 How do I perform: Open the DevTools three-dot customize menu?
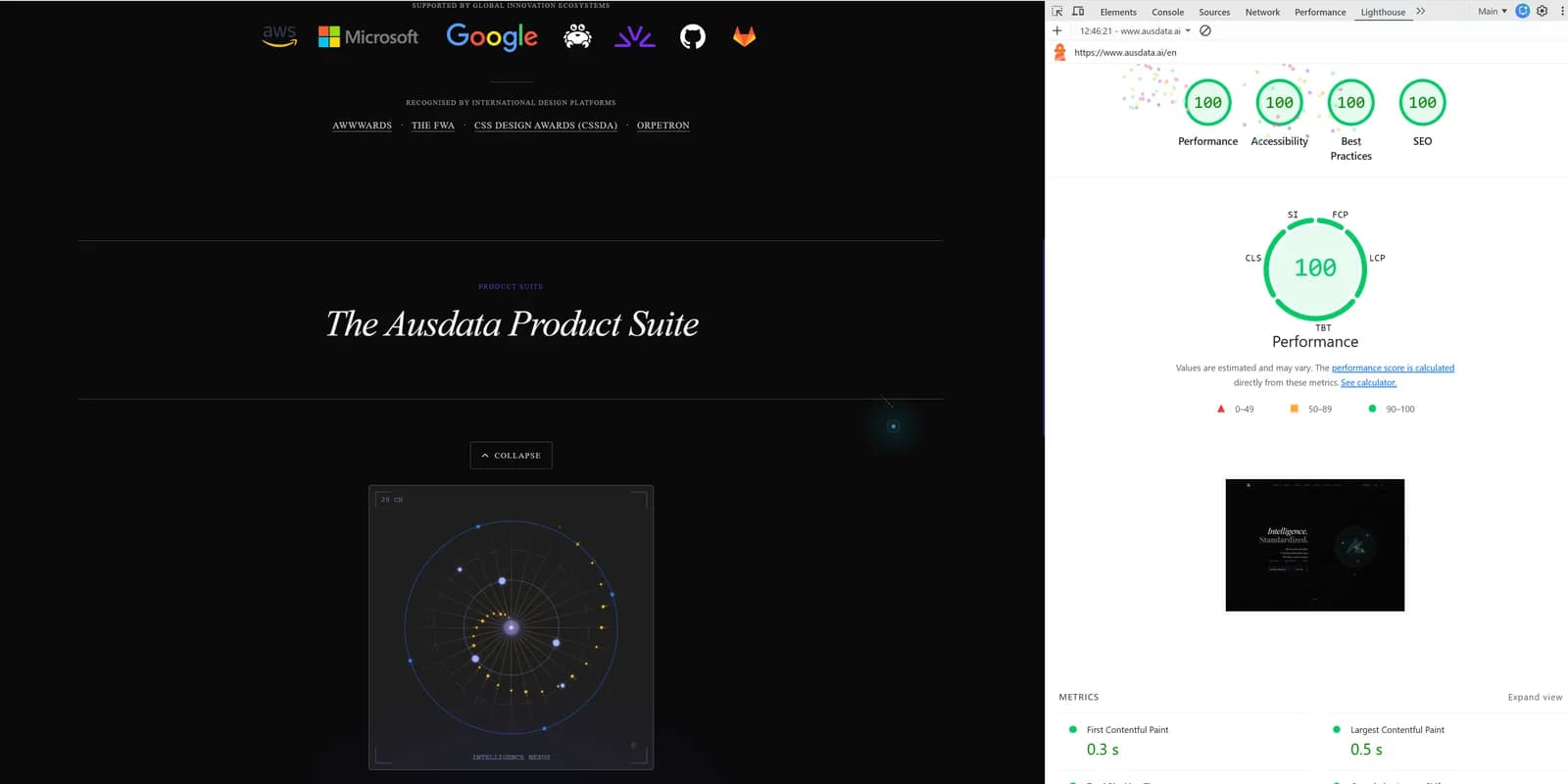pos(1562,12)
